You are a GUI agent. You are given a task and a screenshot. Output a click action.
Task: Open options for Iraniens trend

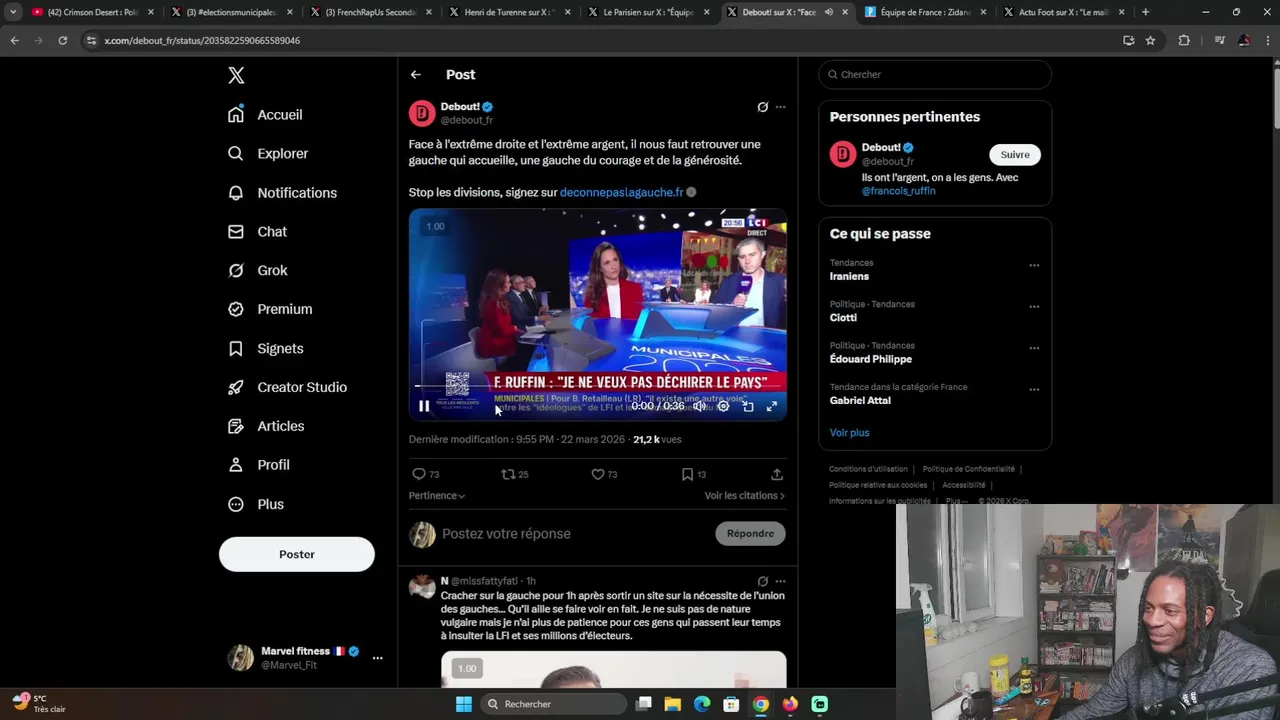[1034, 266]
